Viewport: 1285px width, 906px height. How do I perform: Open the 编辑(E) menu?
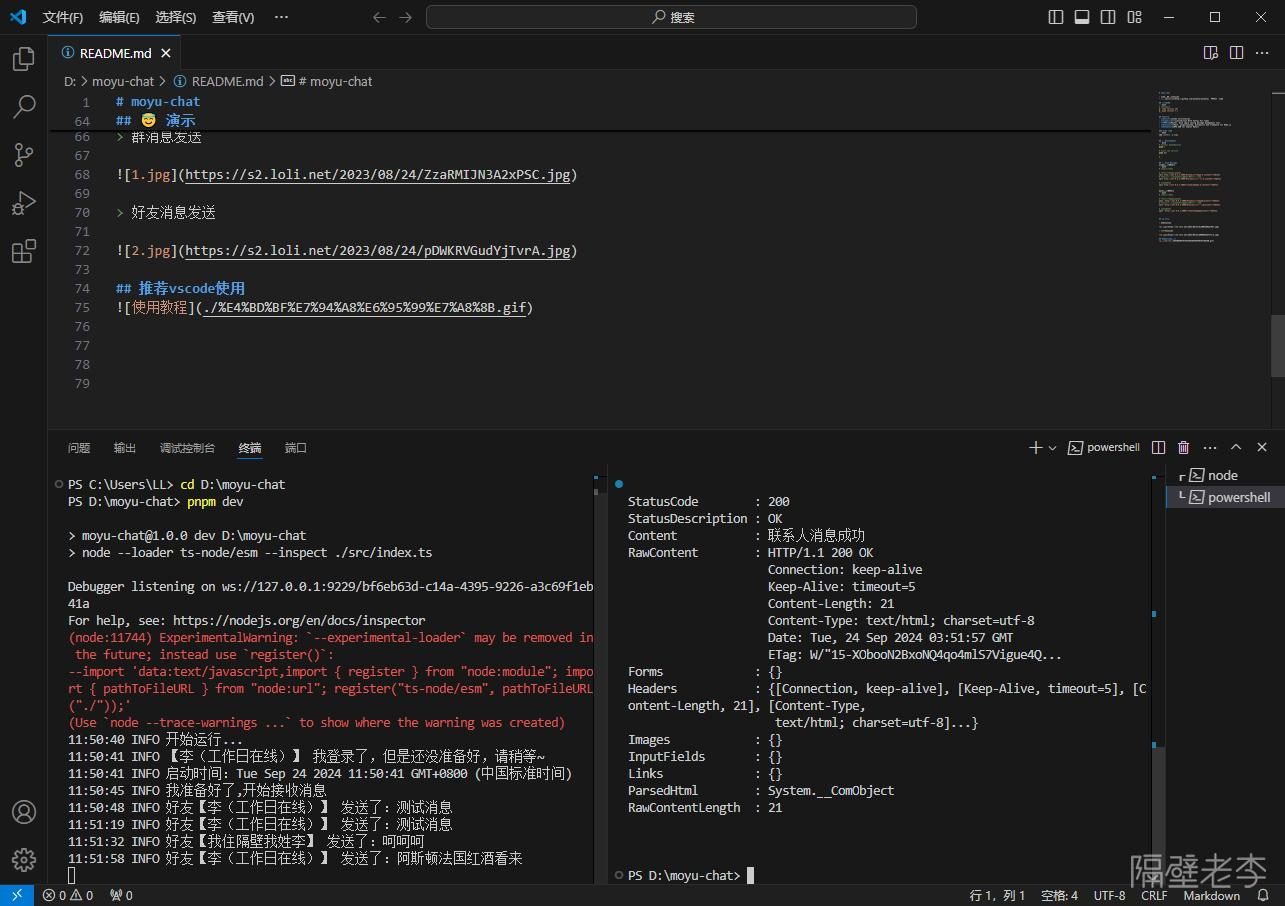pos(119,17)
